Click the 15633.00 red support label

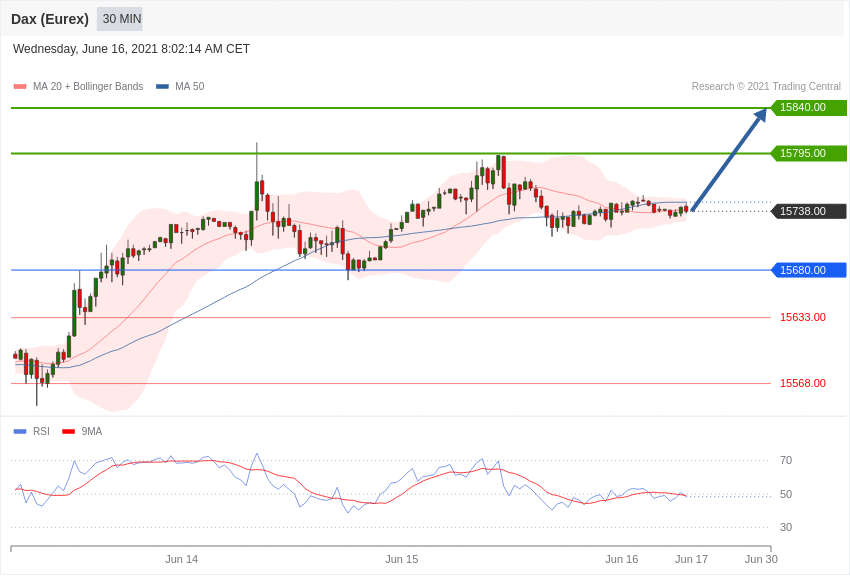tap(803, 318)
